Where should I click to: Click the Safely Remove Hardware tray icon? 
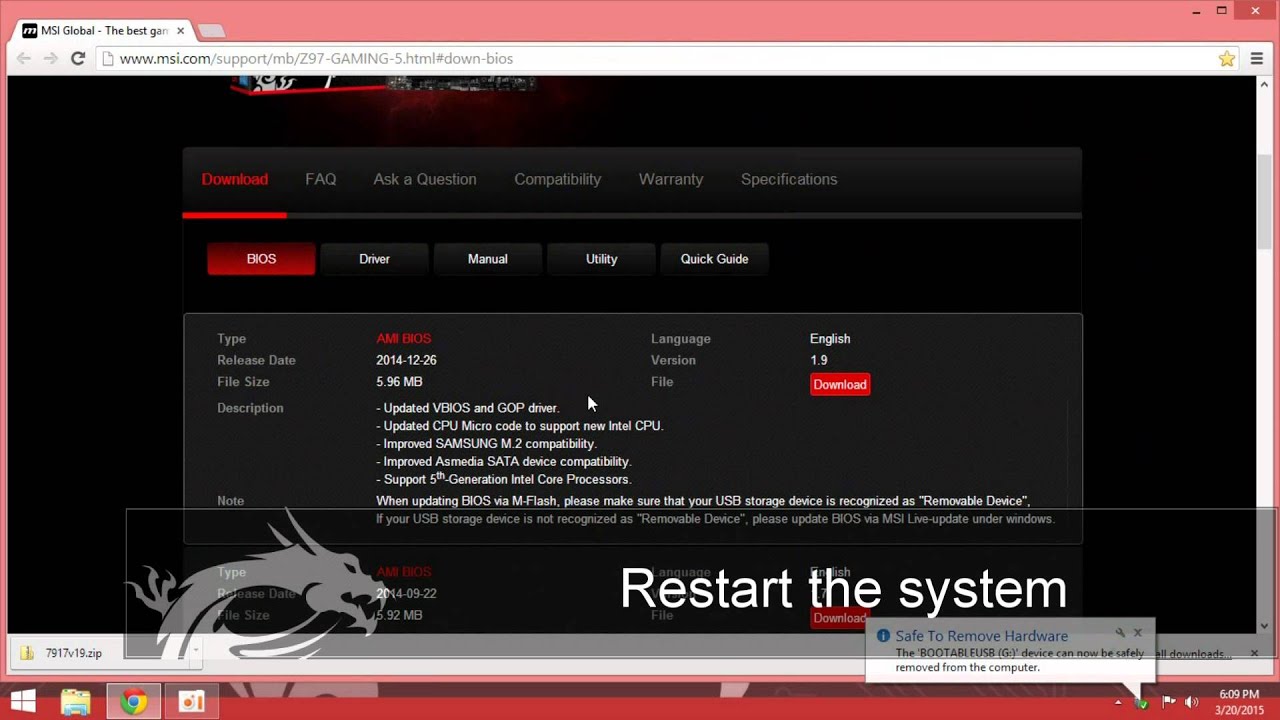click(x=1142, y=703)
